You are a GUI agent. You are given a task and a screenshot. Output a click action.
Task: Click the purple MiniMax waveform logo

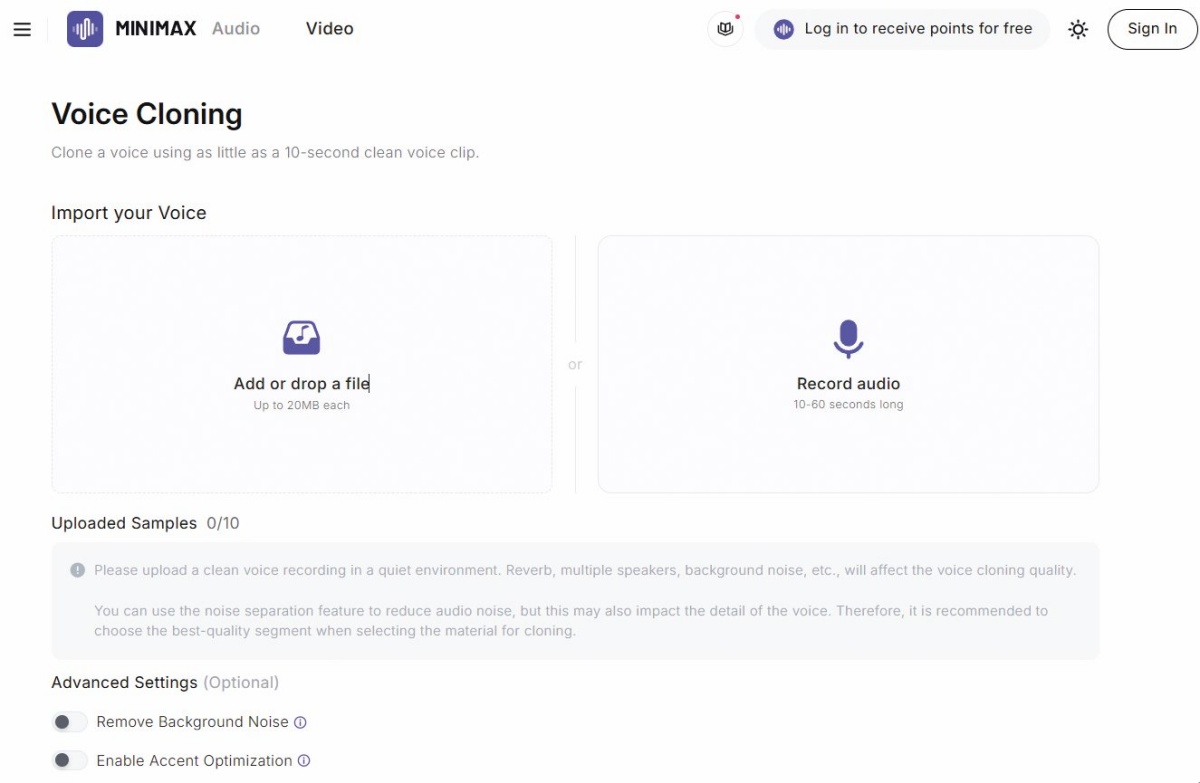pos(85,29)
